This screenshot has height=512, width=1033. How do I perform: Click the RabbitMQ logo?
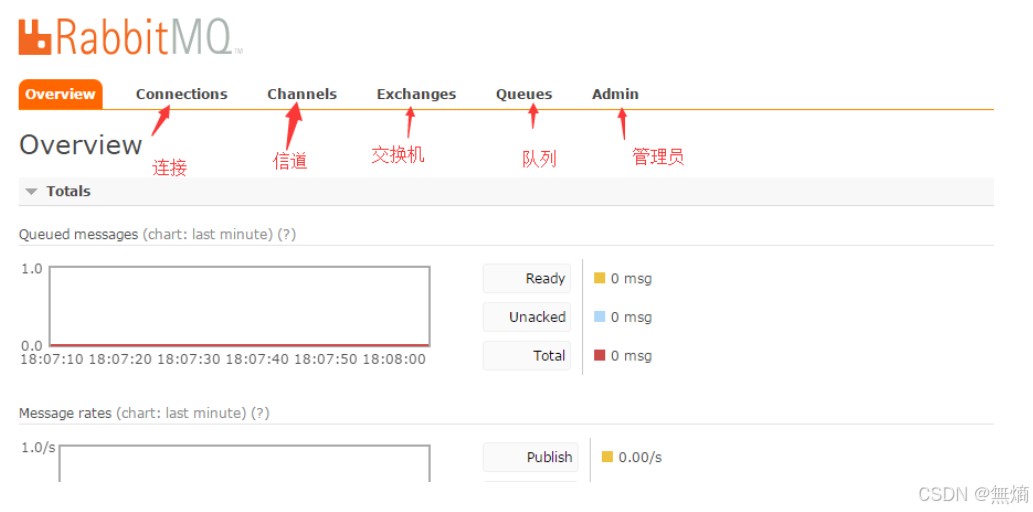130,38
